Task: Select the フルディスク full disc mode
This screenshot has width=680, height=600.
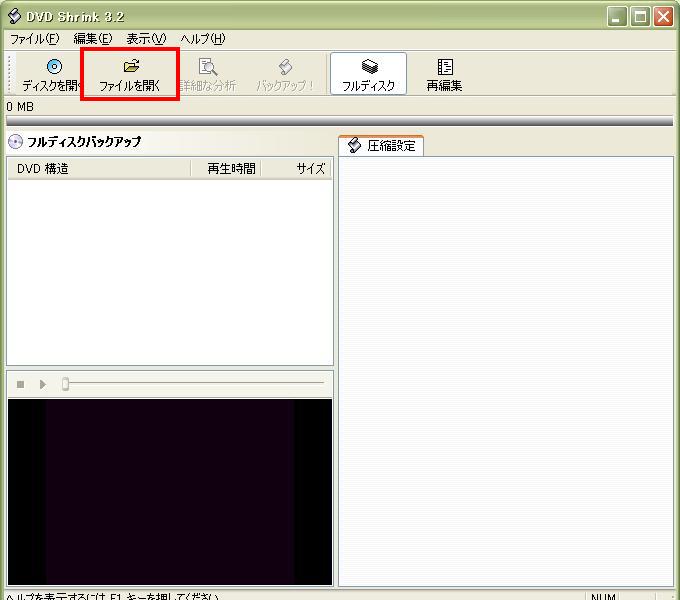Action: [368, 74]
